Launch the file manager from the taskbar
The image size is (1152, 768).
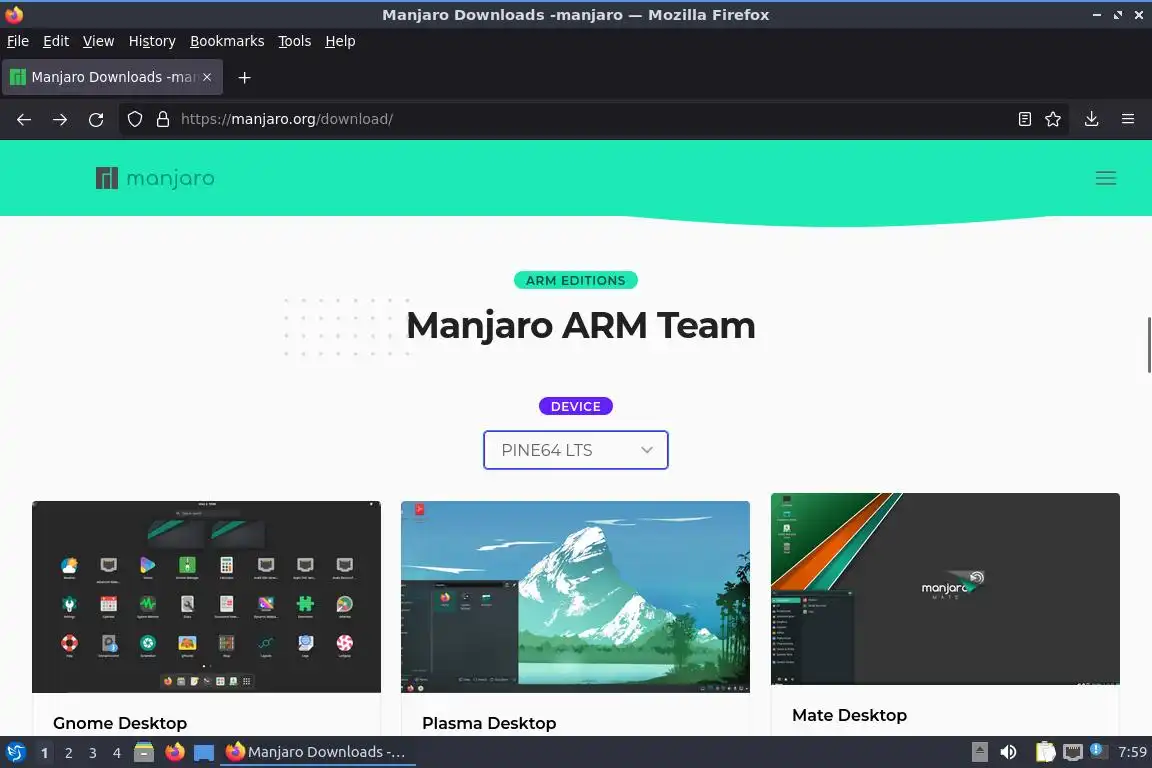[144, 752]
